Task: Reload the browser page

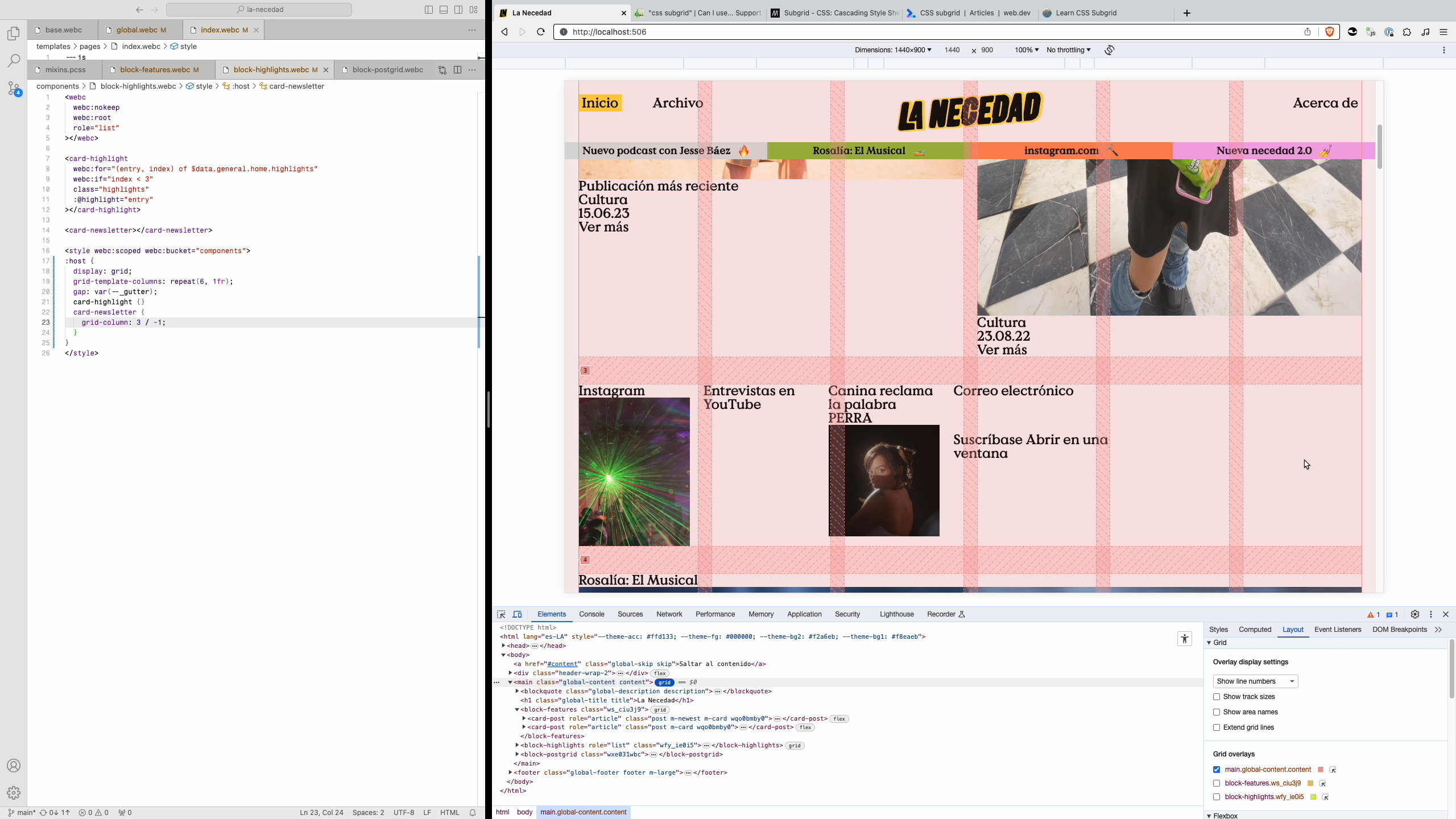Action: click(541, 32)
